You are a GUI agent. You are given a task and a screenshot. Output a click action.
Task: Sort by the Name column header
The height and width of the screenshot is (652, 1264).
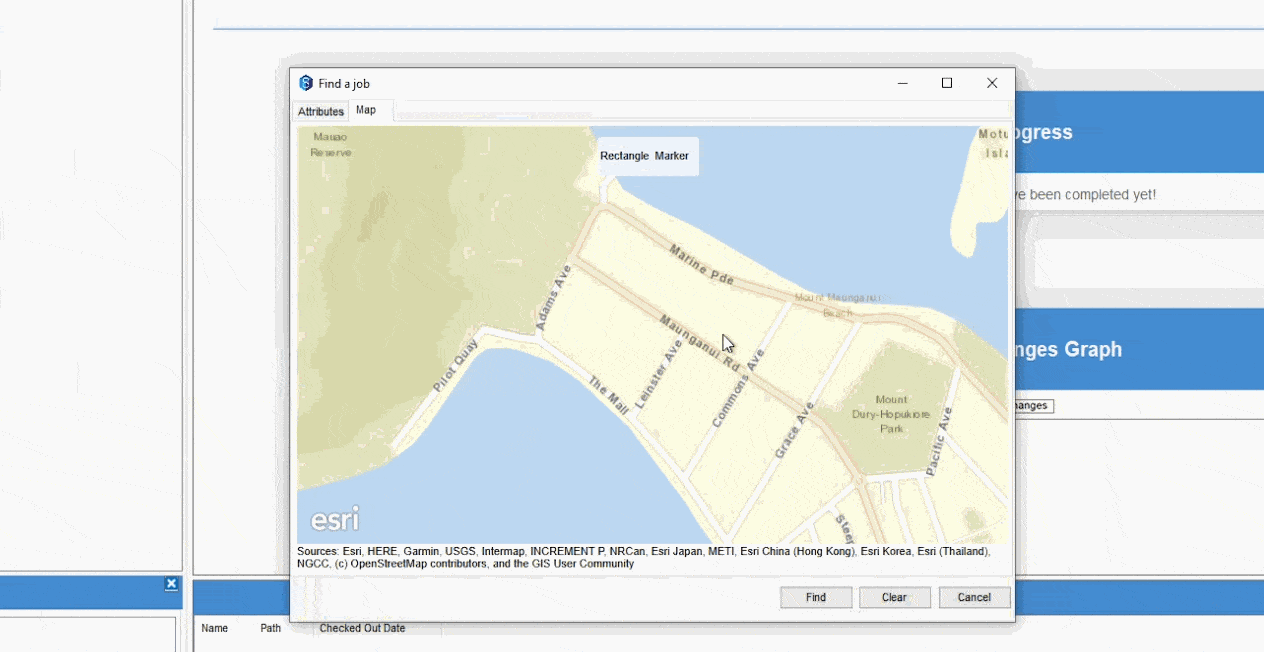[x=214, y=628]
